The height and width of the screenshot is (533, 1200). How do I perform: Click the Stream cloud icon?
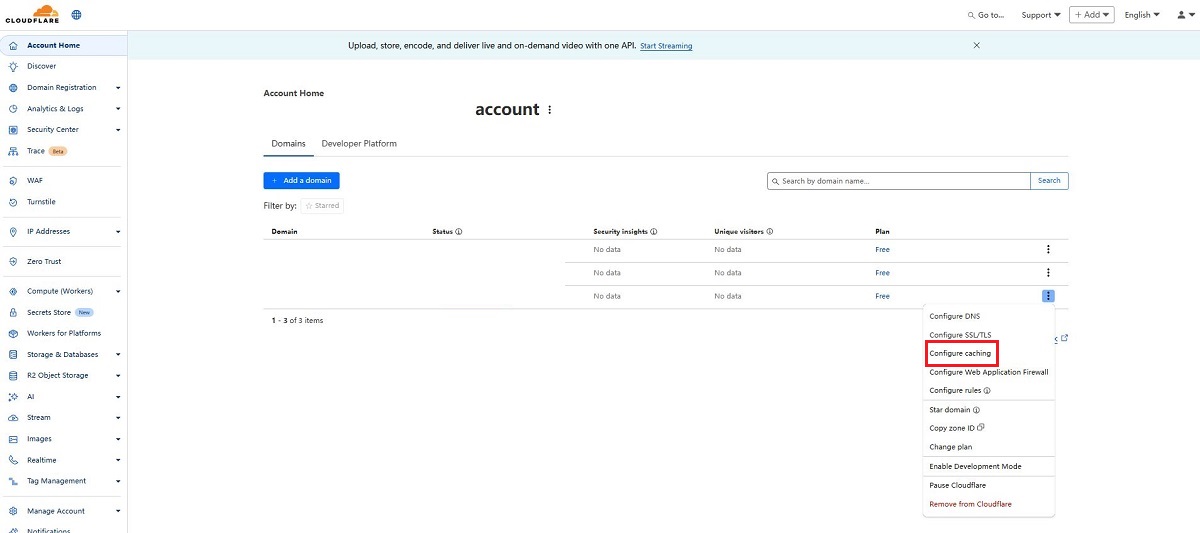[13, 417]
